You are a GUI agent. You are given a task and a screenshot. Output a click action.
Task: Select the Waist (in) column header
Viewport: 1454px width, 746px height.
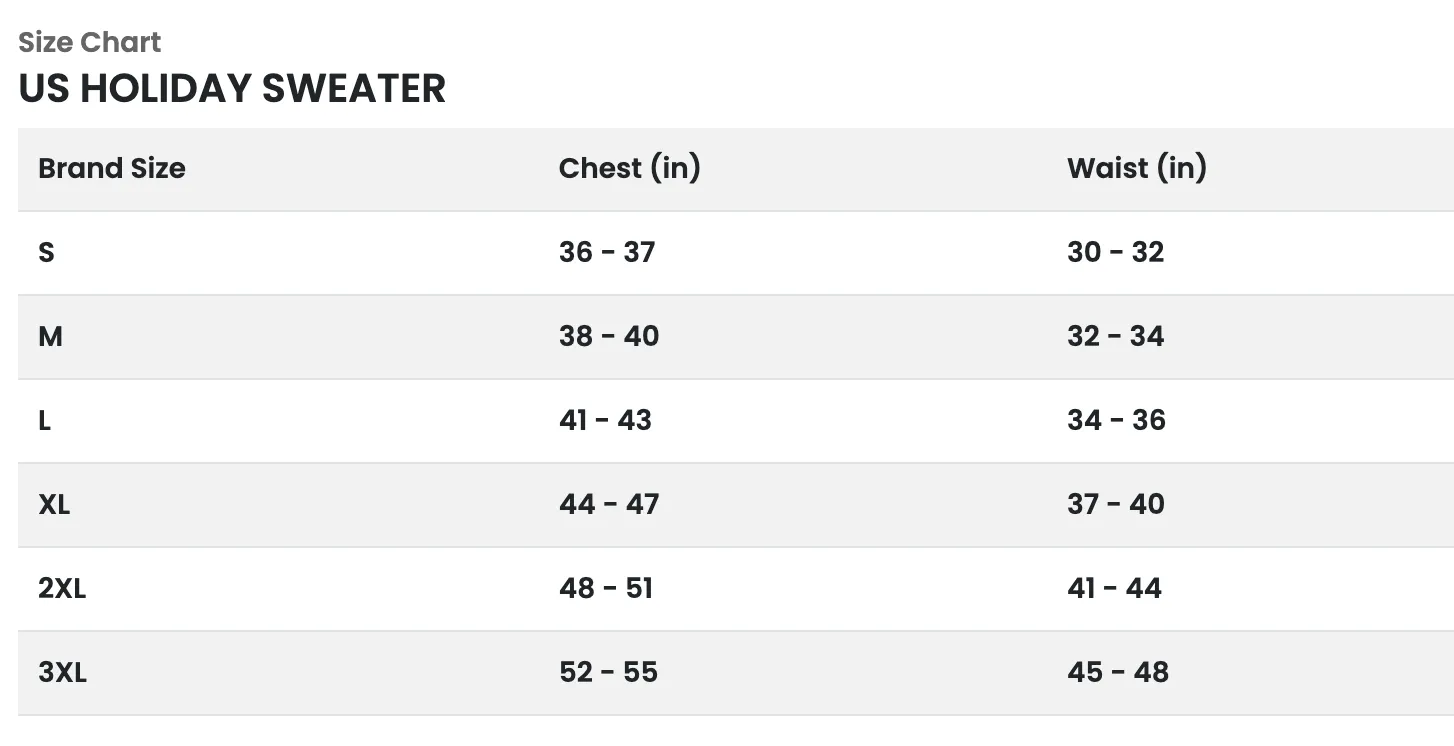pyautogui.click(x=1136, y=168)
